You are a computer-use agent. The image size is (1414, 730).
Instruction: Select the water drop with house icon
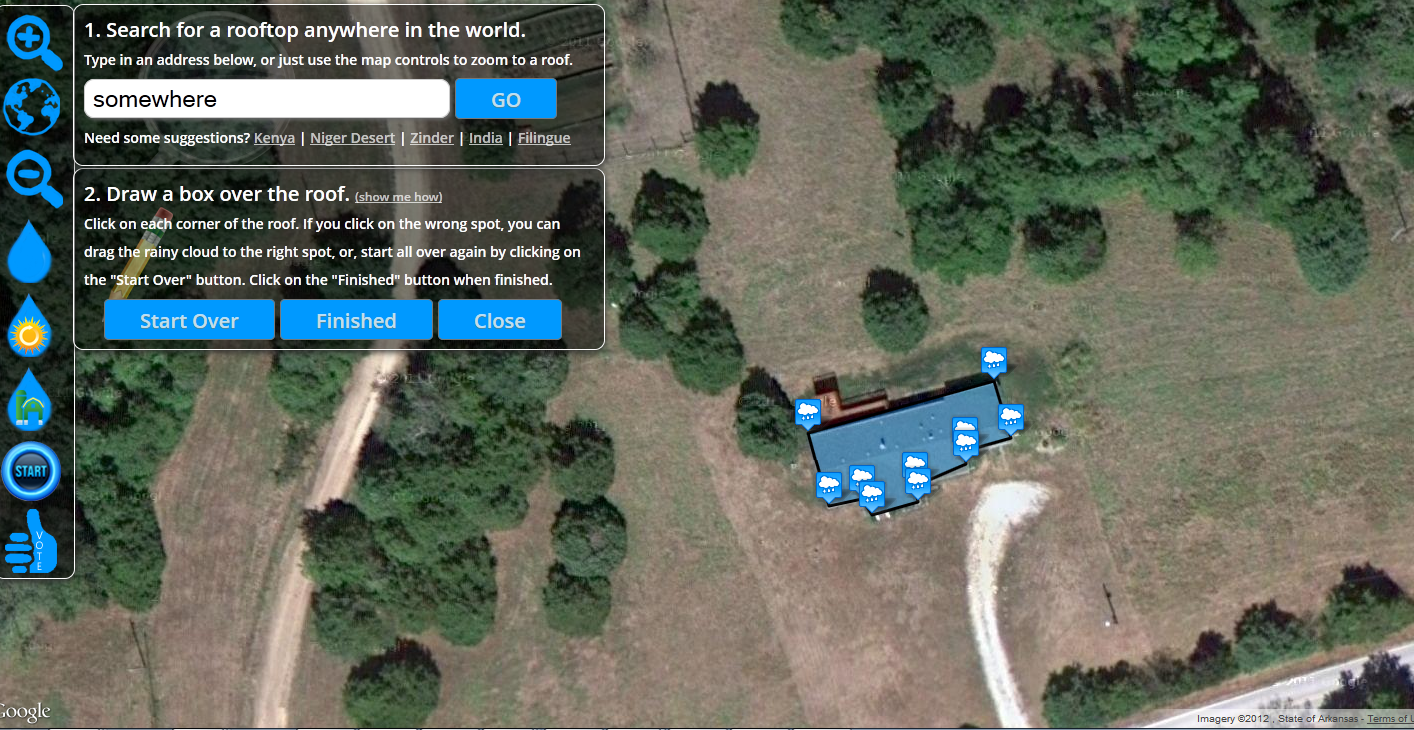point(29,399)
